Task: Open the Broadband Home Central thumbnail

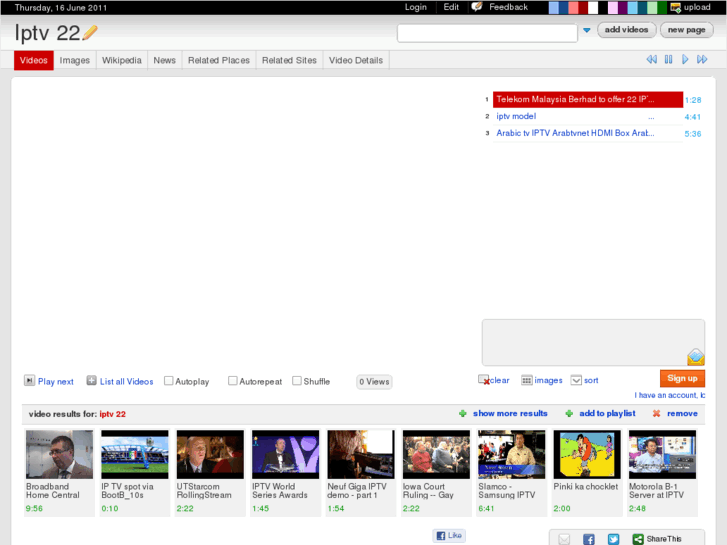Action: [59, 454]
